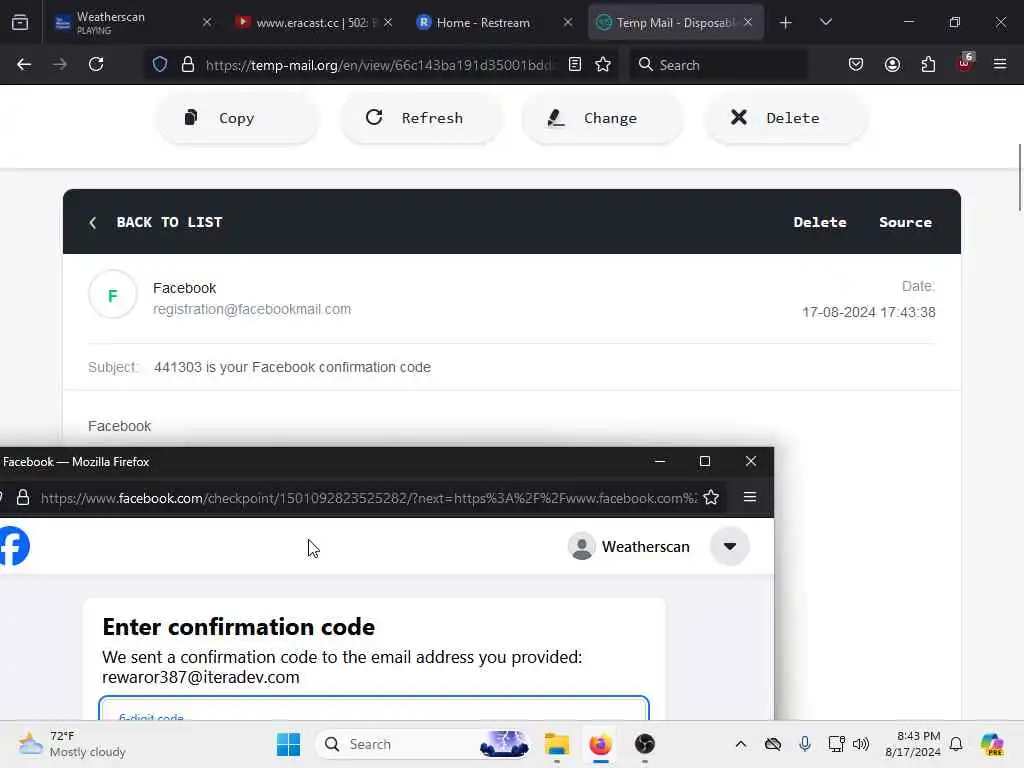
Task: Open the clock showing 8:43 PM
Action: [x=912, y=744]
